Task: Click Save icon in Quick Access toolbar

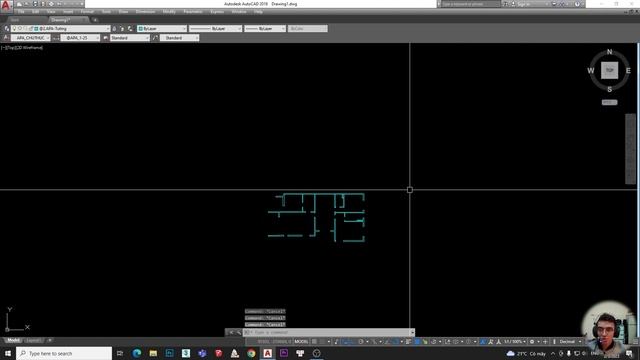Action: (x=35, y=4)
